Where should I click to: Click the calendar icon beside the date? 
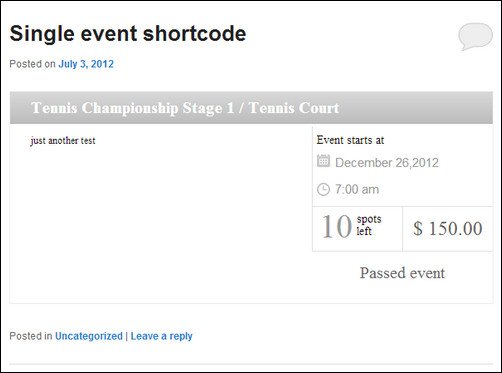(x=323, y=161)
